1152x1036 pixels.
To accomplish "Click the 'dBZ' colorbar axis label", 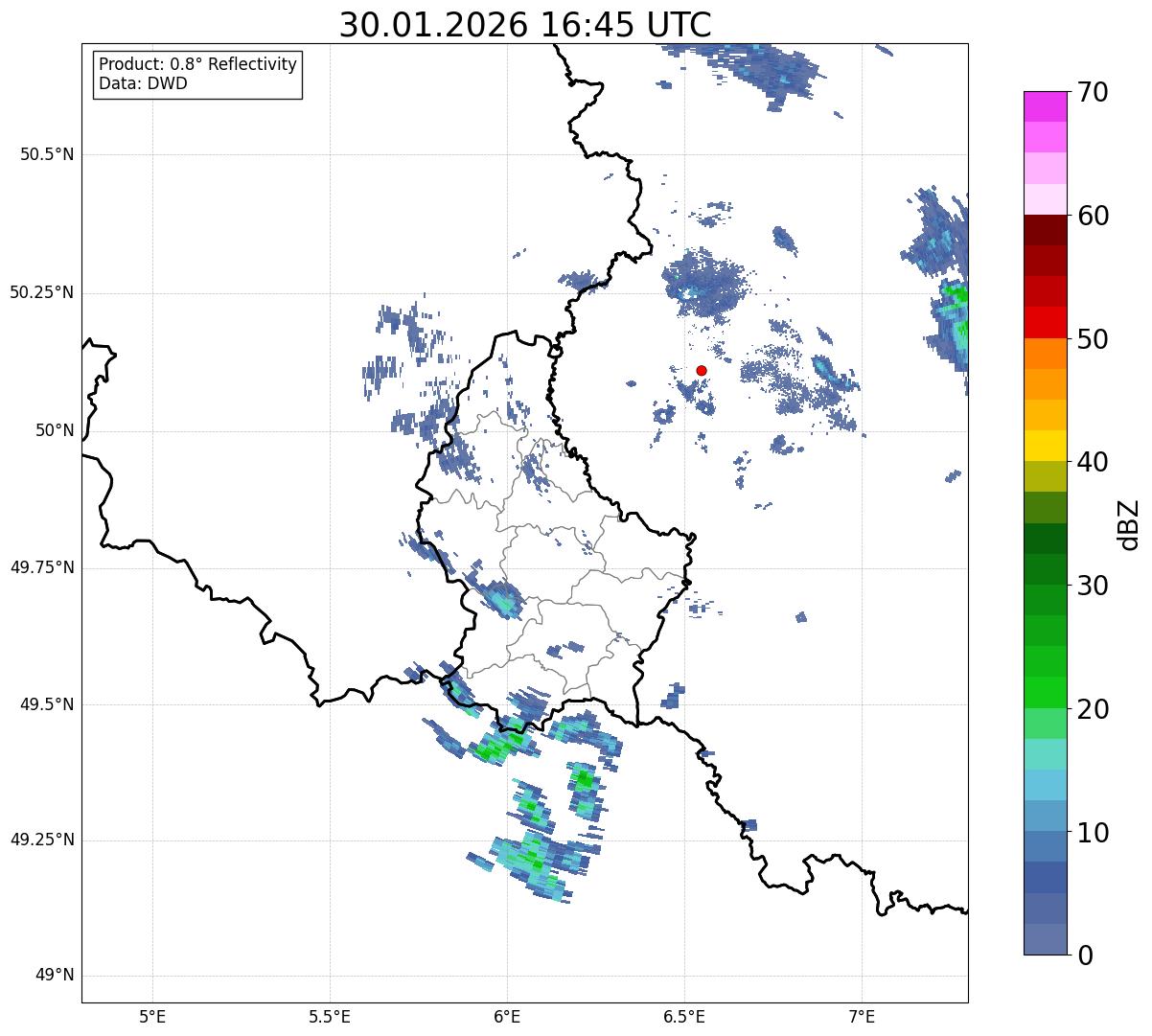I will point(1129,524).
